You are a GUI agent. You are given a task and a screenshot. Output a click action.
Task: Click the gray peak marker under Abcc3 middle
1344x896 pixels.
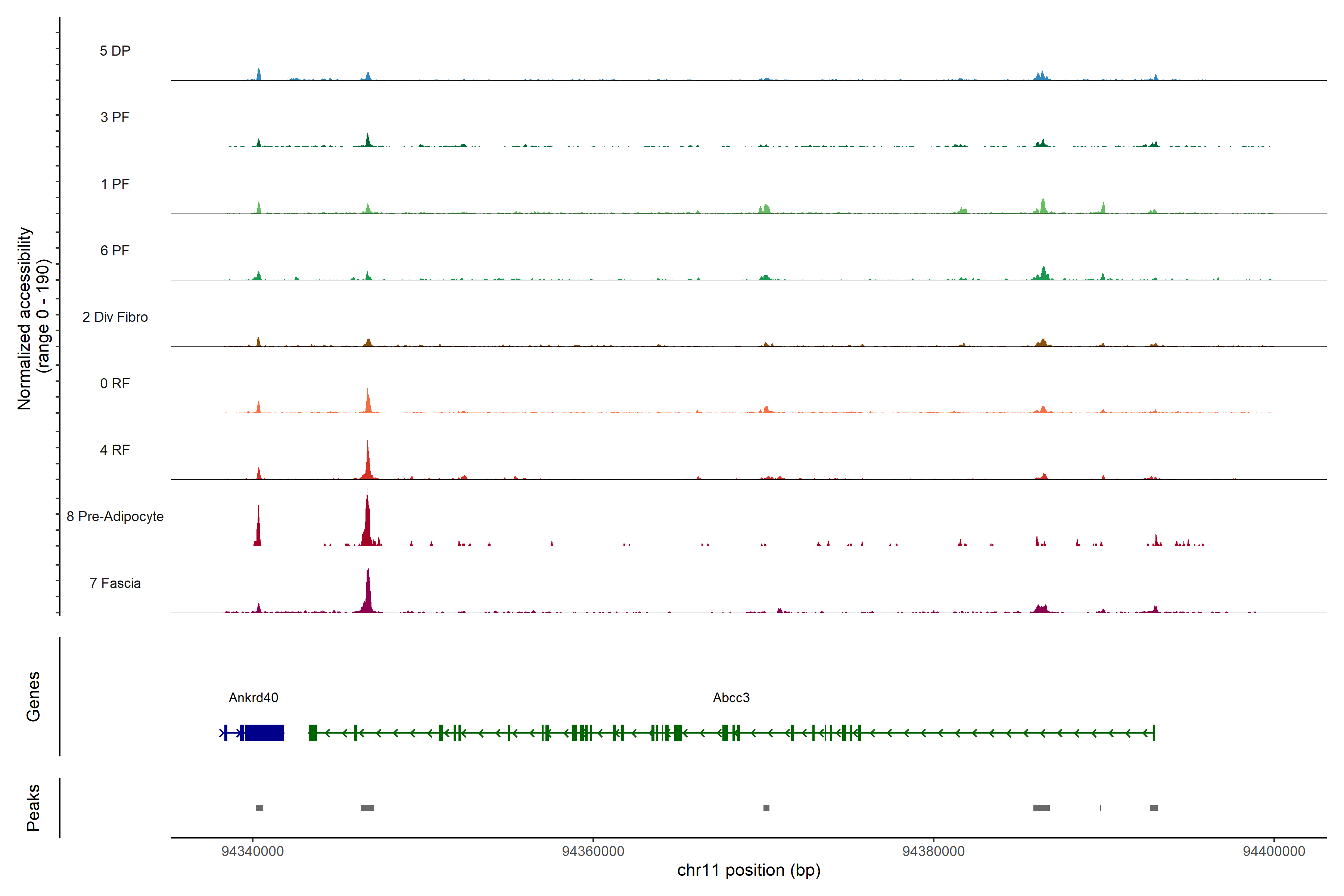766,808
